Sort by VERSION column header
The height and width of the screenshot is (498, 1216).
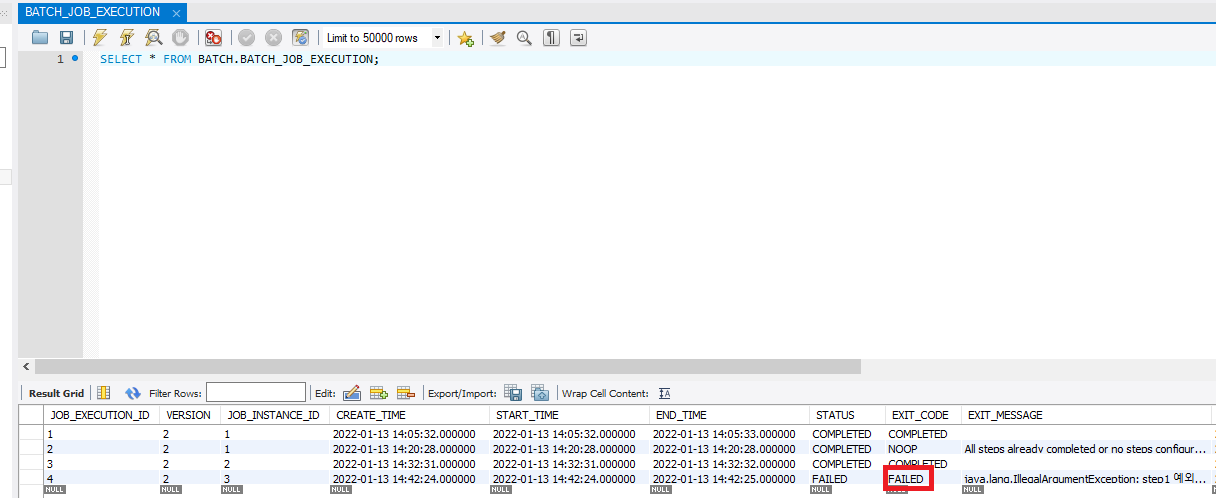click(188, 415)
